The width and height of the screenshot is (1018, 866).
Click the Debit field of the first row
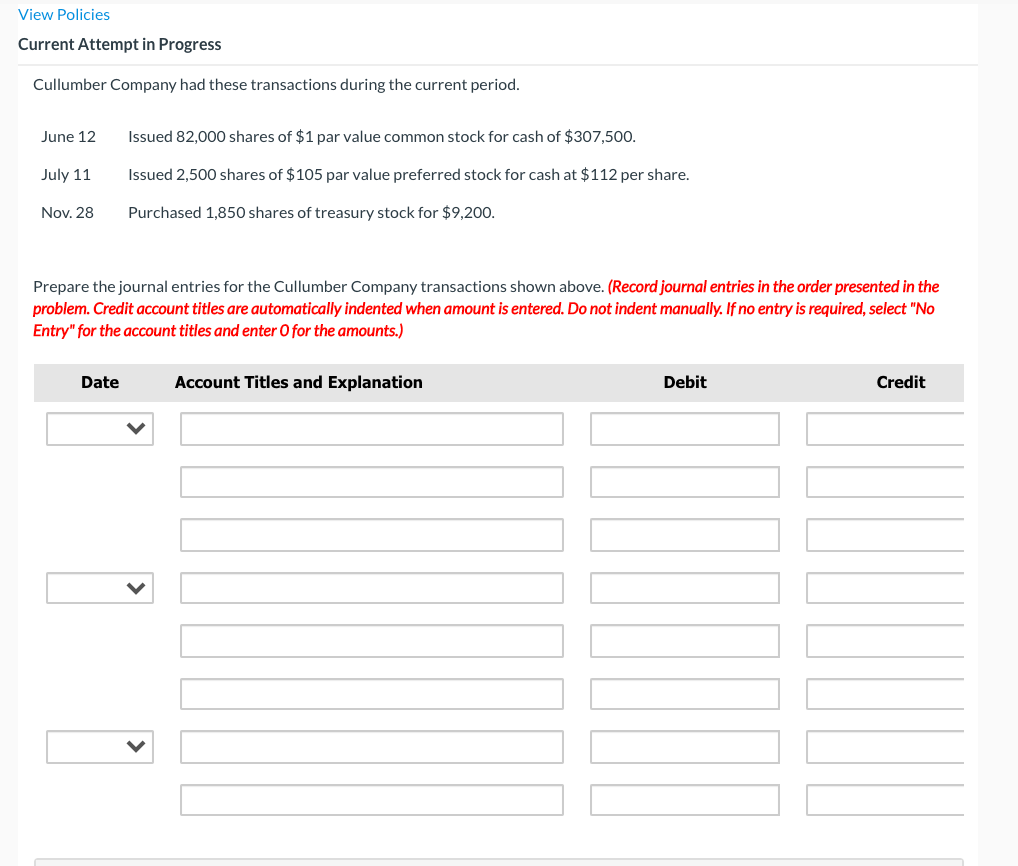[x=684, y=428]
